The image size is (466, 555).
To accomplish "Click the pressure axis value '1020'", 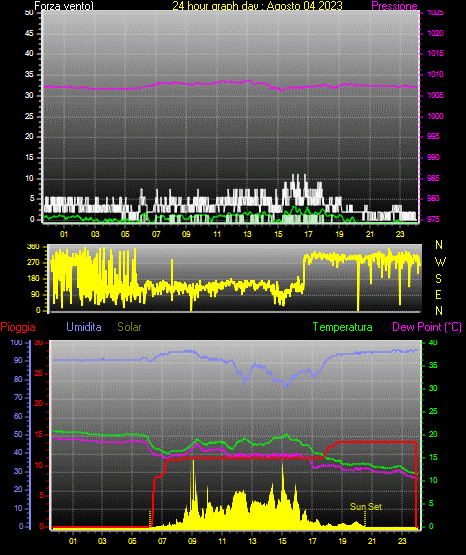I will [x=435, y=33].
